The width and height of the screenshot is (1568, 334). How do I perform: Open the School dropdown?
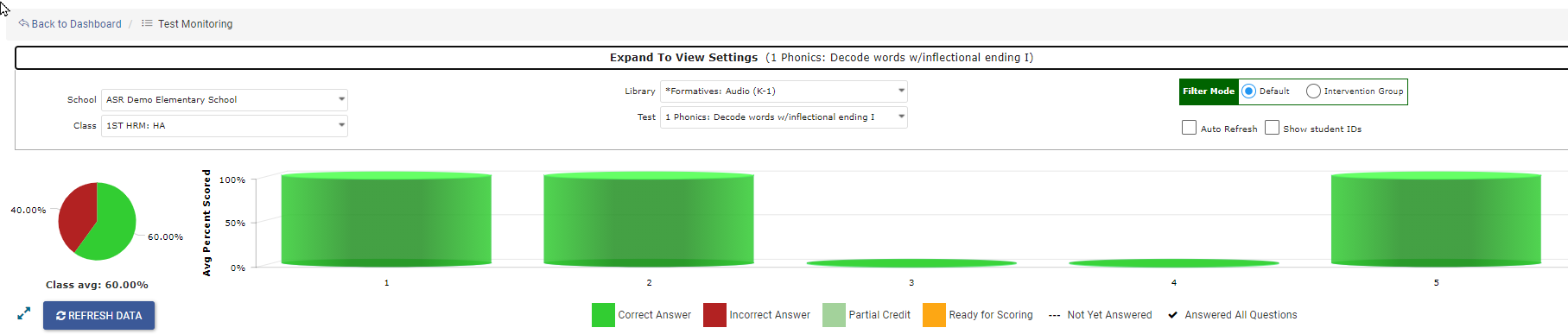click(x=225, y=100)
